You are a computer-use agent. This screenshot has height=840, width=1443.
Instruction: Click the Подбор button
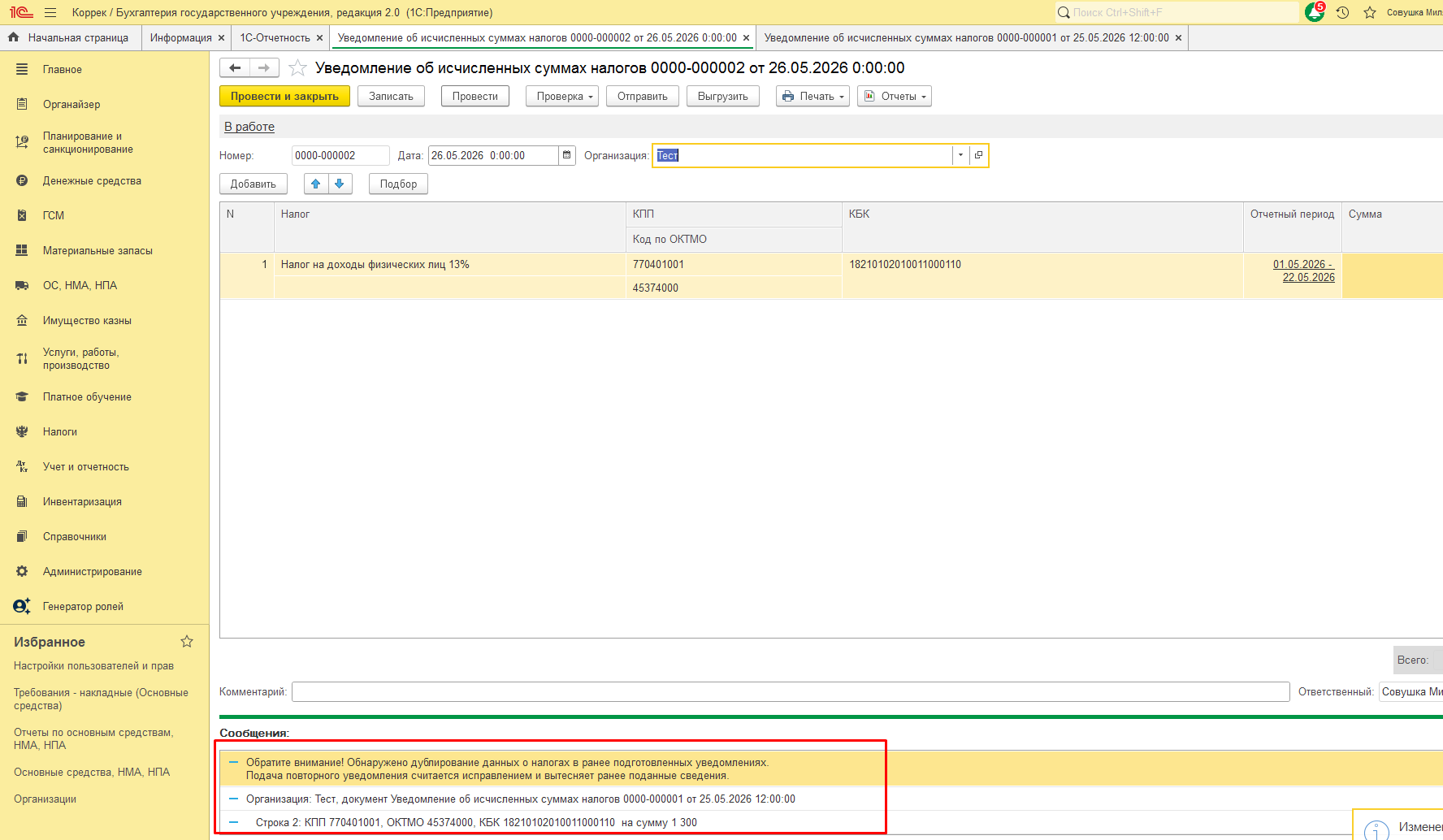(x=398, y=184)
